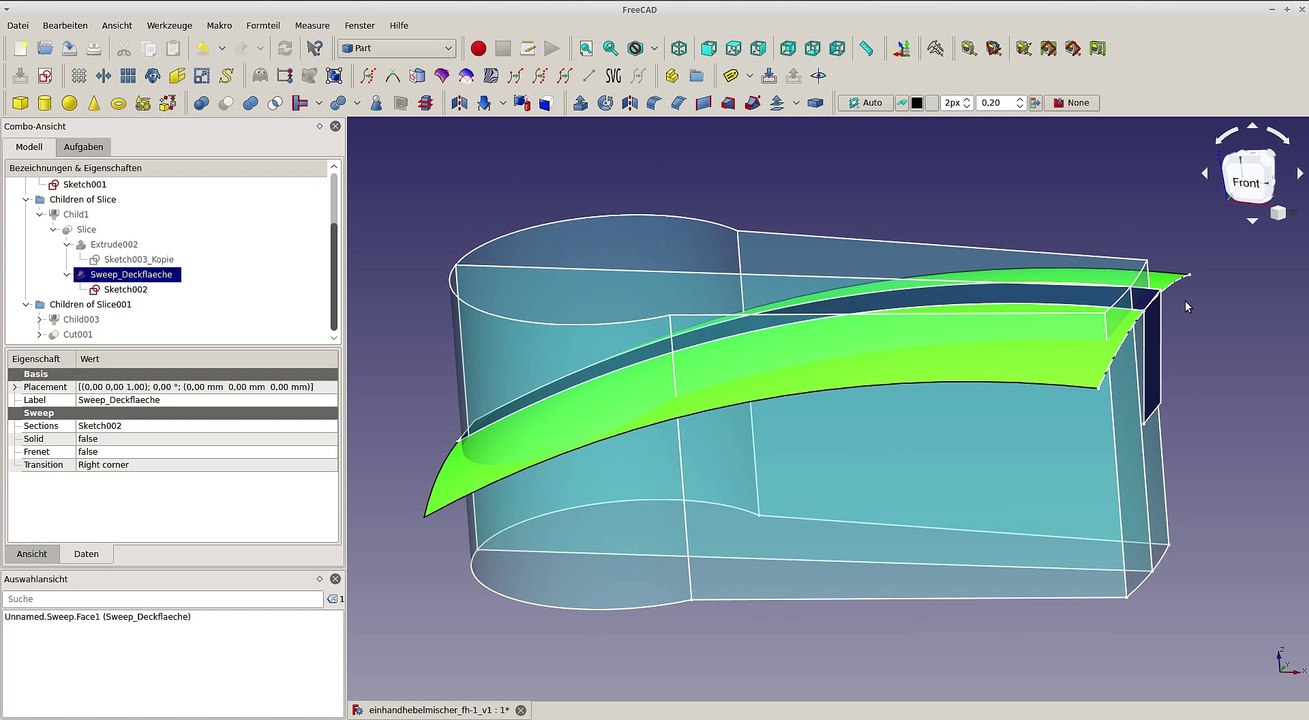Viewport: 1309px width, 720px height.
Task: Collapse the Children of Slice group
Action: click(26, 200)
